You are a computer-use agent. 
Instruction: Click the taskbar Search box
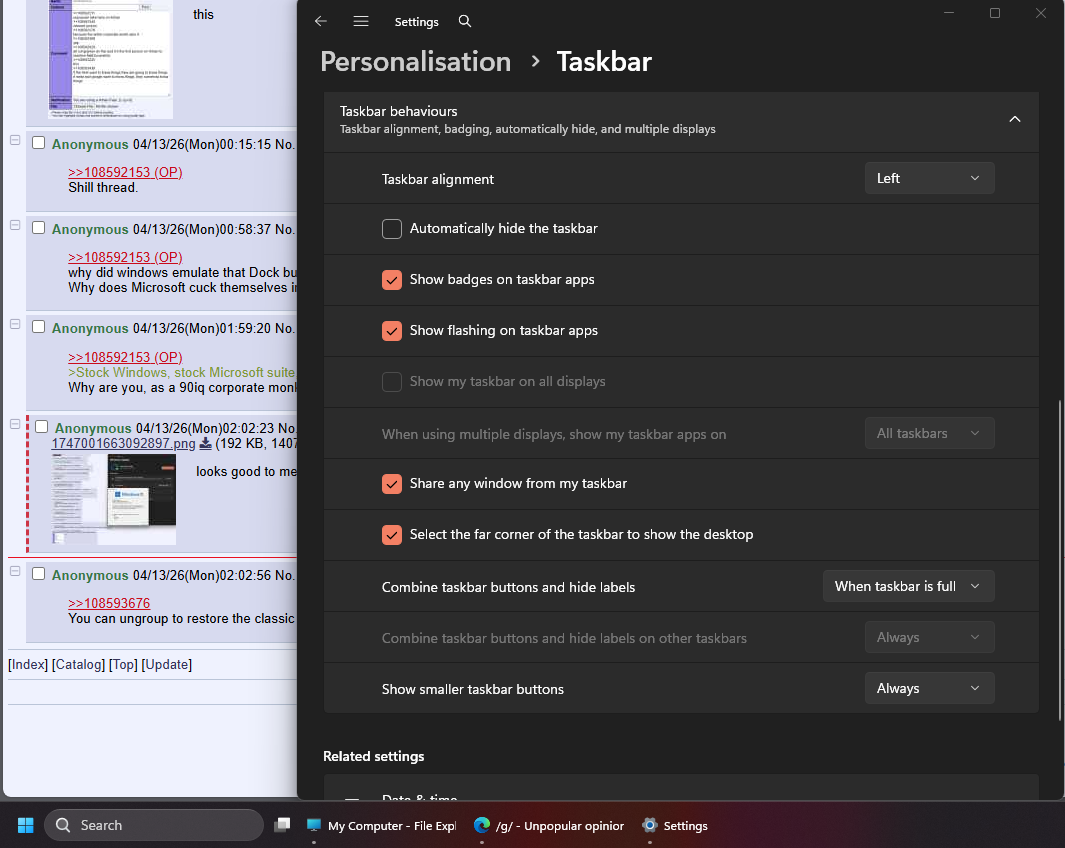(154, 825)
